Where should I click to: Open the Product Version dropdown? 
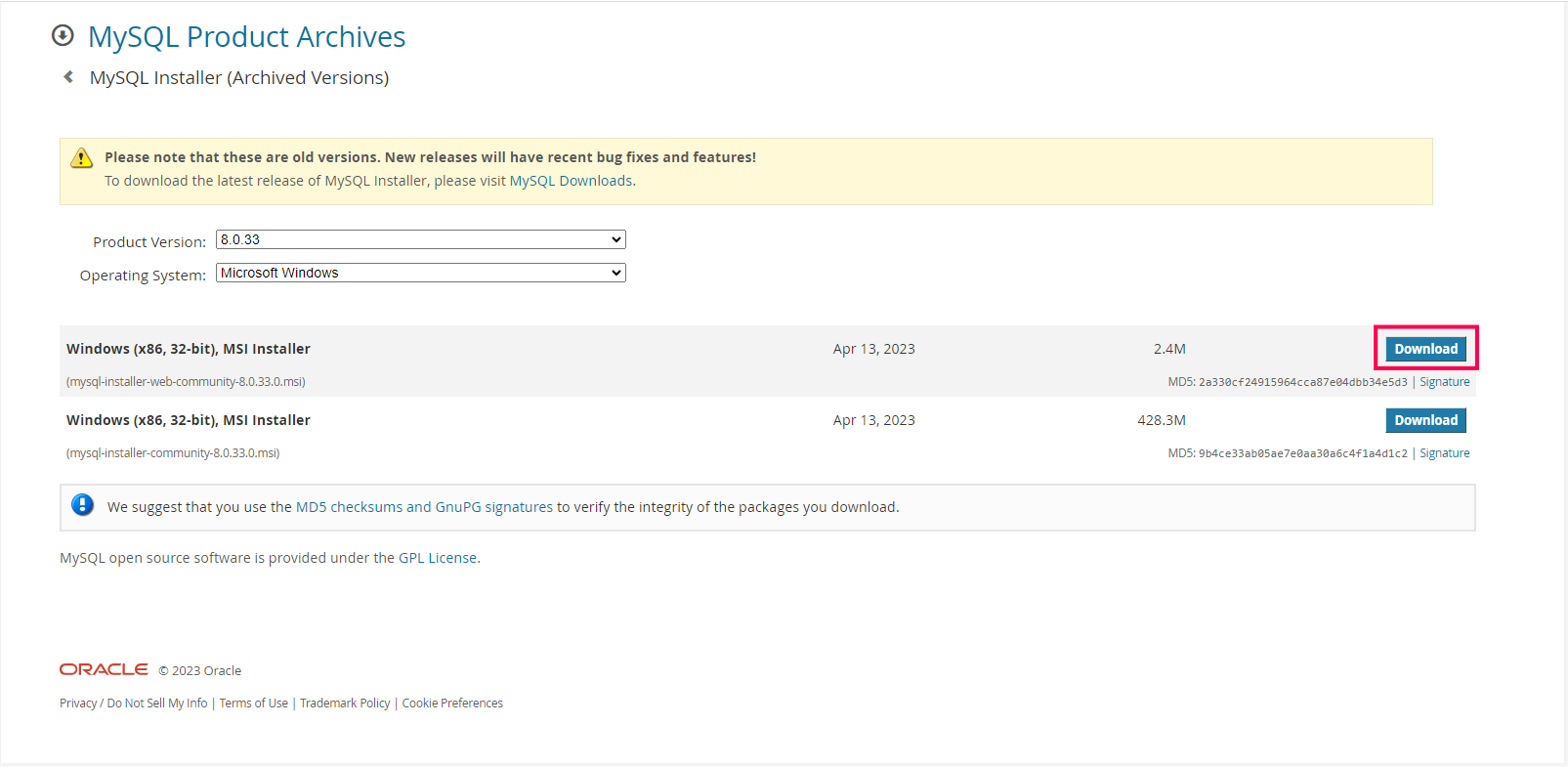420,239
